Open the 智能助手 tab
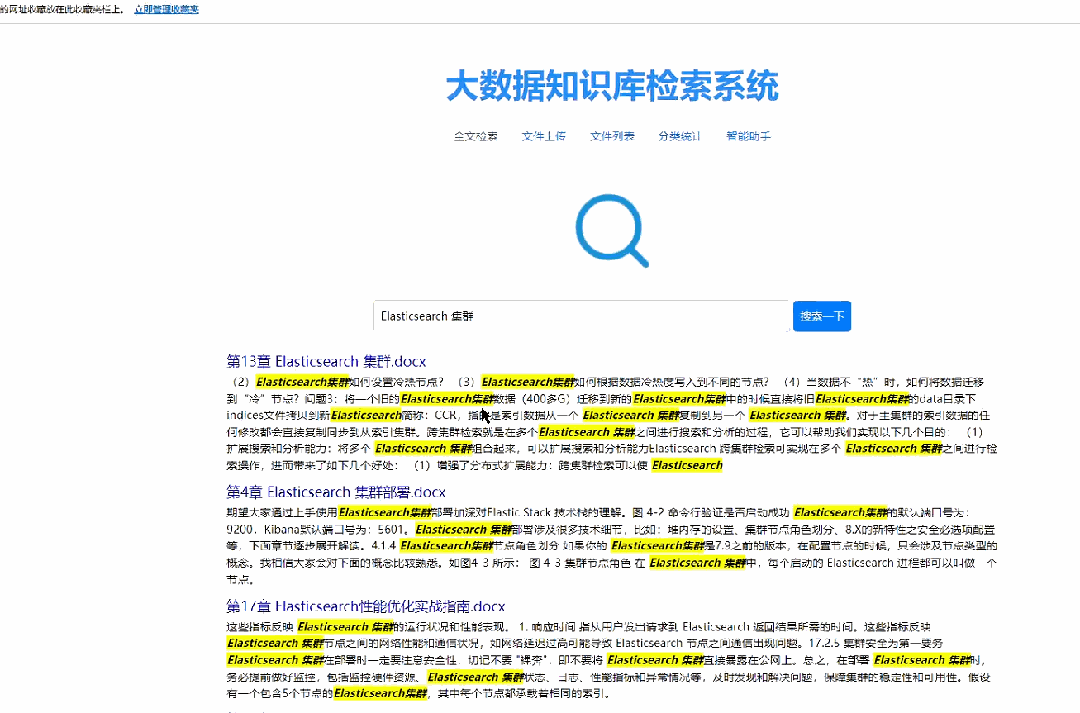This screenshot has height=713, width=1080. click(x=748, y=136)
